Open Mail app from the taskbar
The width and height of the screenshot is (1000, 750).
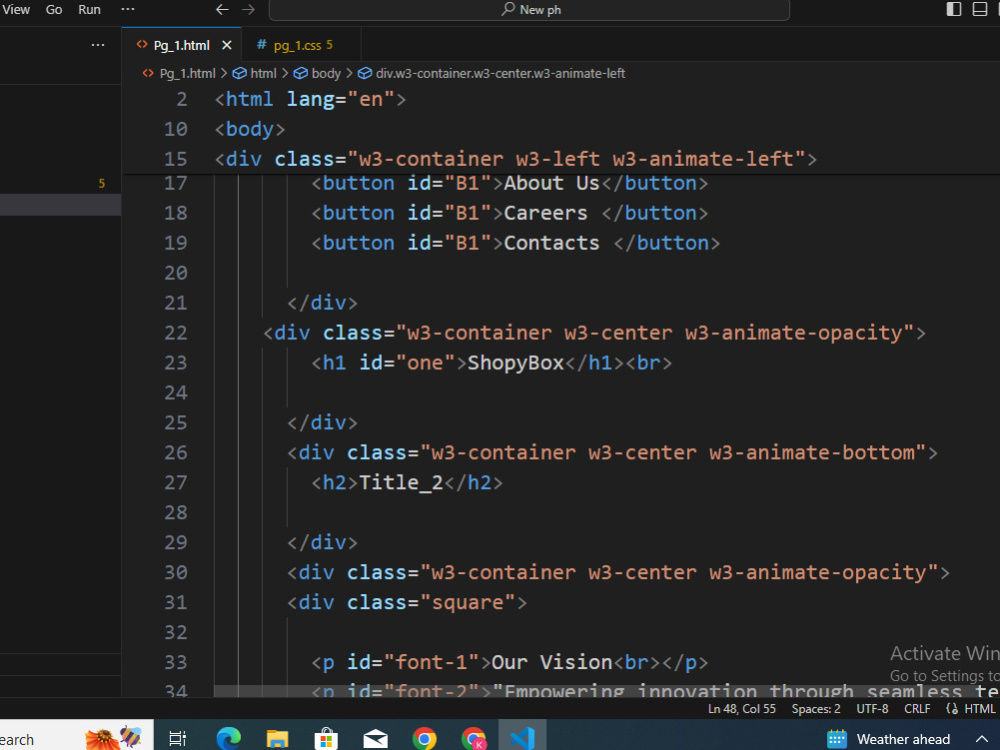click(375, 739)
